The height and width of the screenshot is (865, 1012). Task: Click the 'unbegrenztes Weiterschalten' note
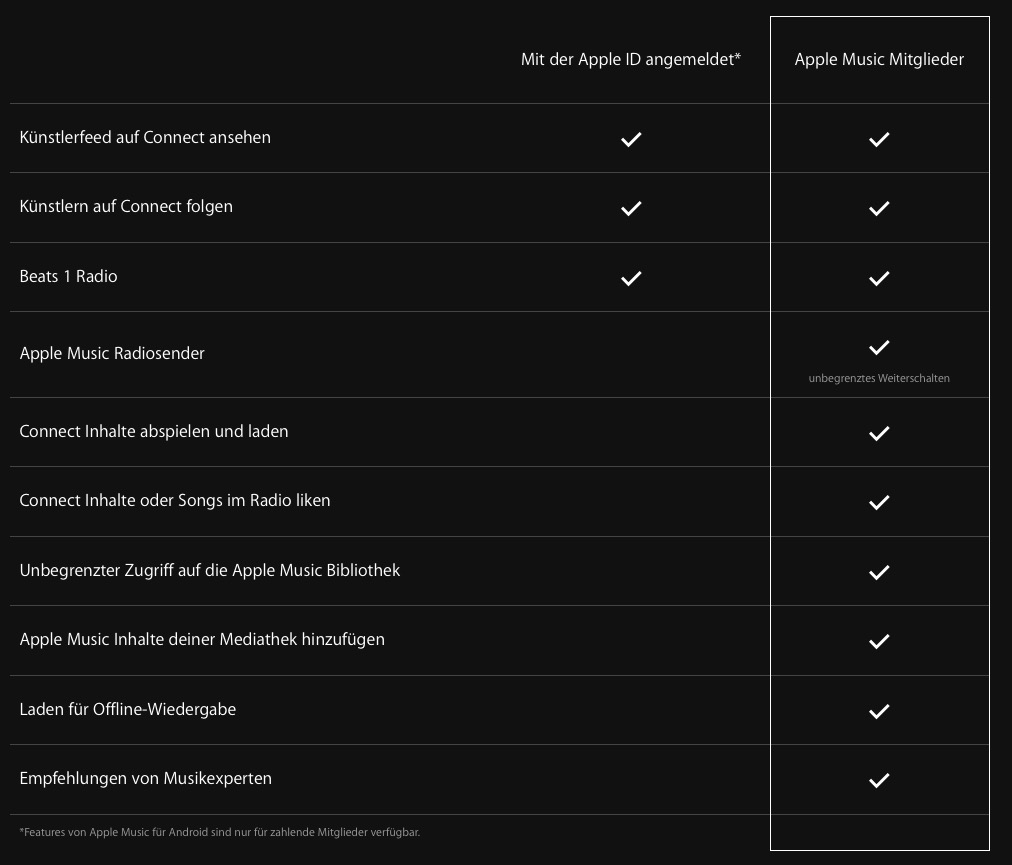click(879, 378)
